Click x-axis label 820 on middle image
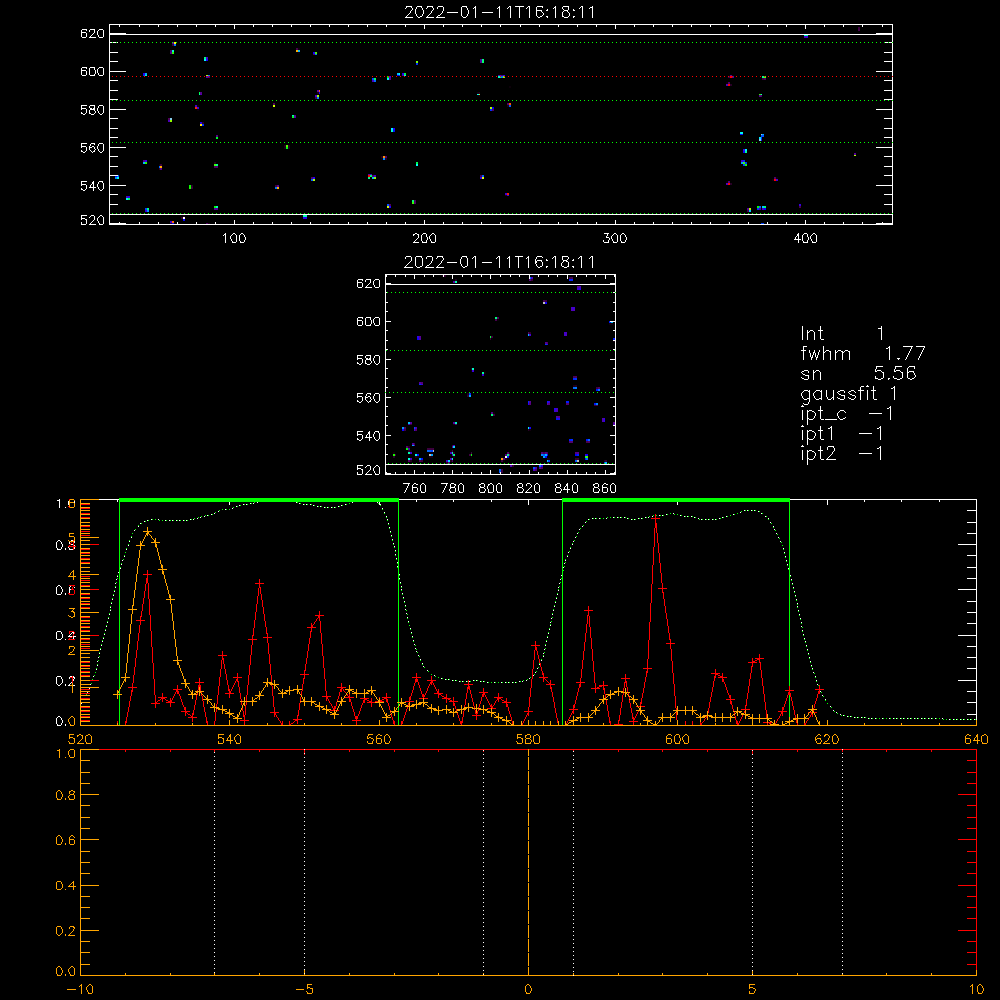This screenshot has height=1000, width=1000. pyautogui.click(x=529, y=489)
